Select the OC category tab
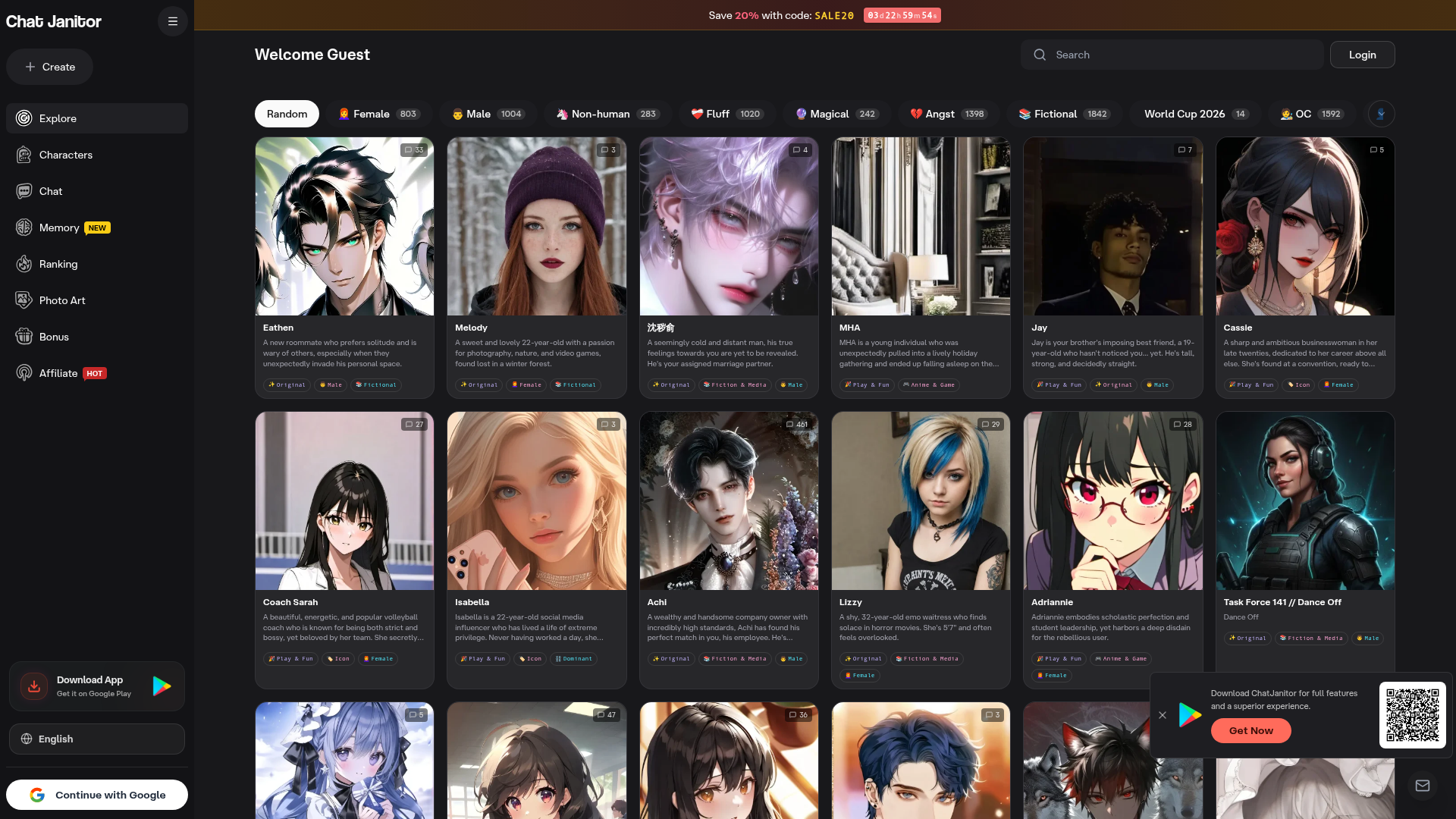This screenshot has width=1456, height=819. click(1312, 114)
